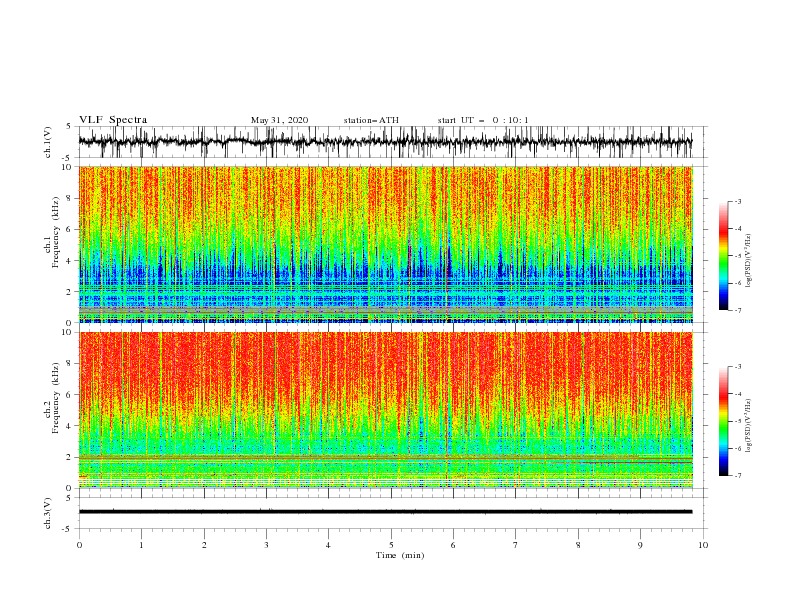Click the "5" minute tick label on time axis
This screenshot has height=612, width=792.
(391, 545)
